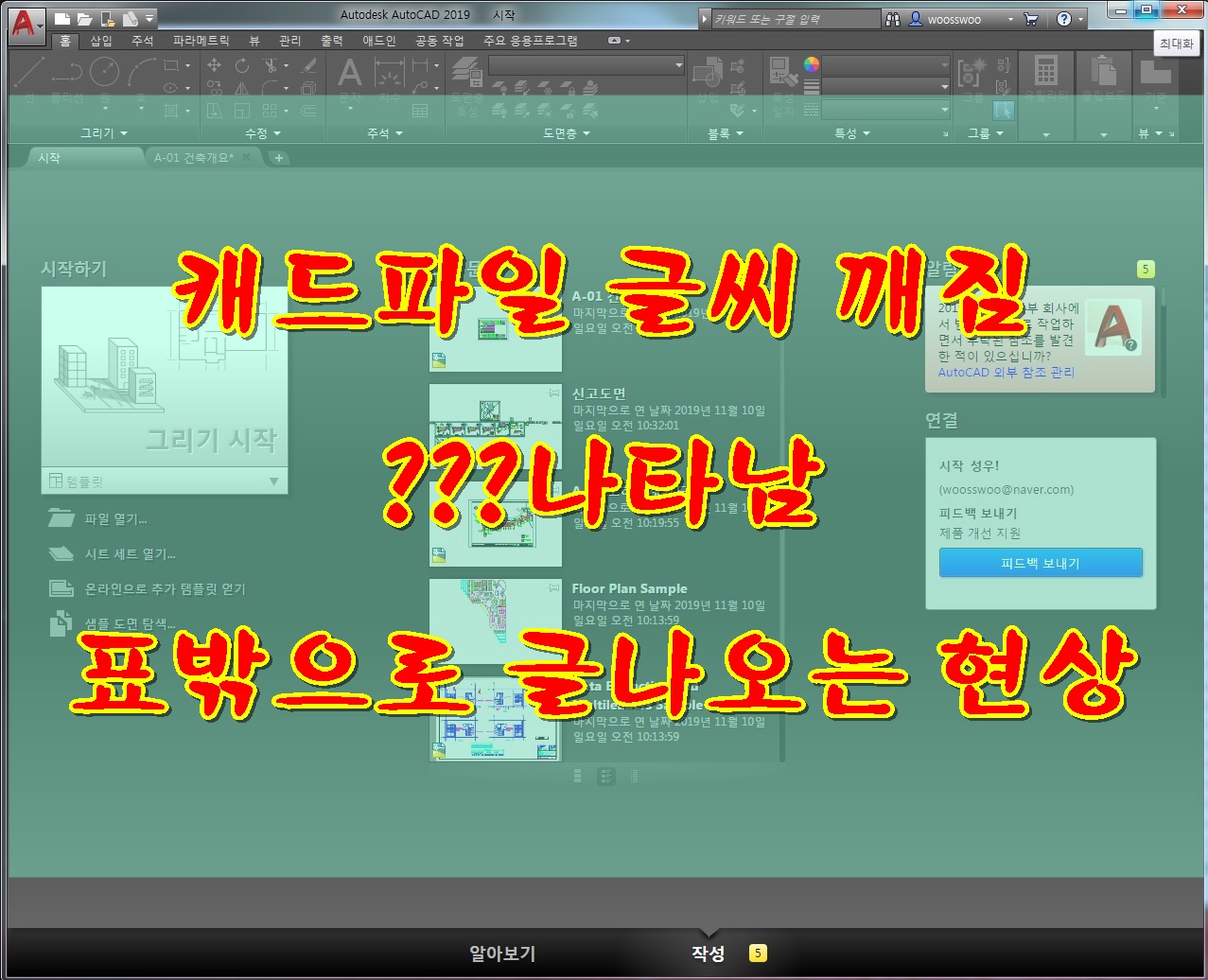Viewport: 1208px width, 980px height.
Task: Click 시트 세트 열기 link
Action: click(131, 553)
